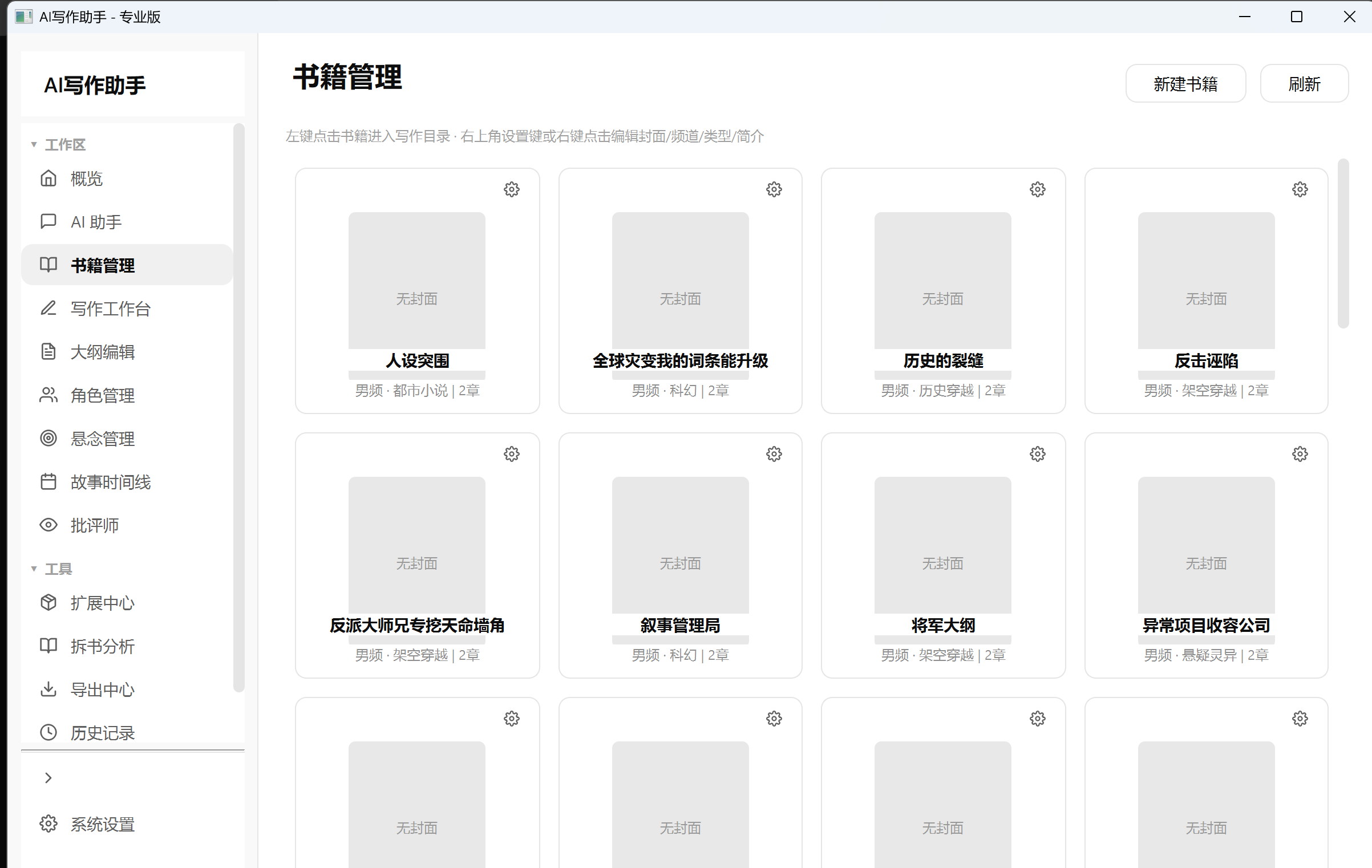Open the 将军大纲 book cover
This screenshot has width=1372, height=868.
point(943,545)
